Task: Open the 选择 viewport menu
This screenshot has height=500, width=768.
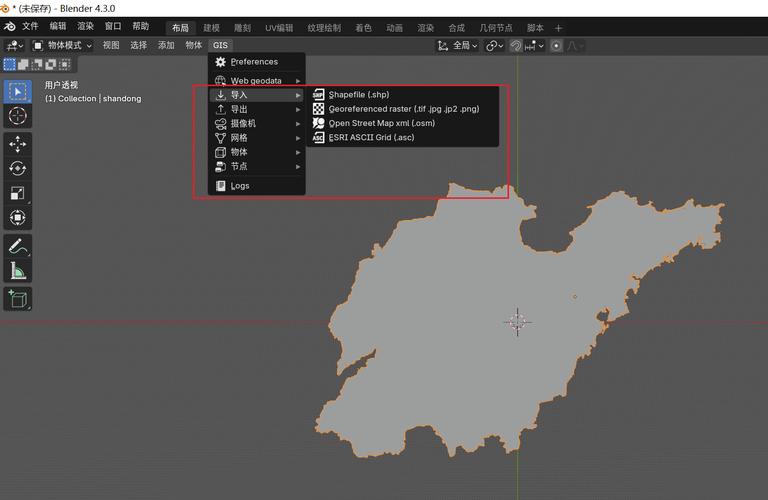Action: [139, 46]
